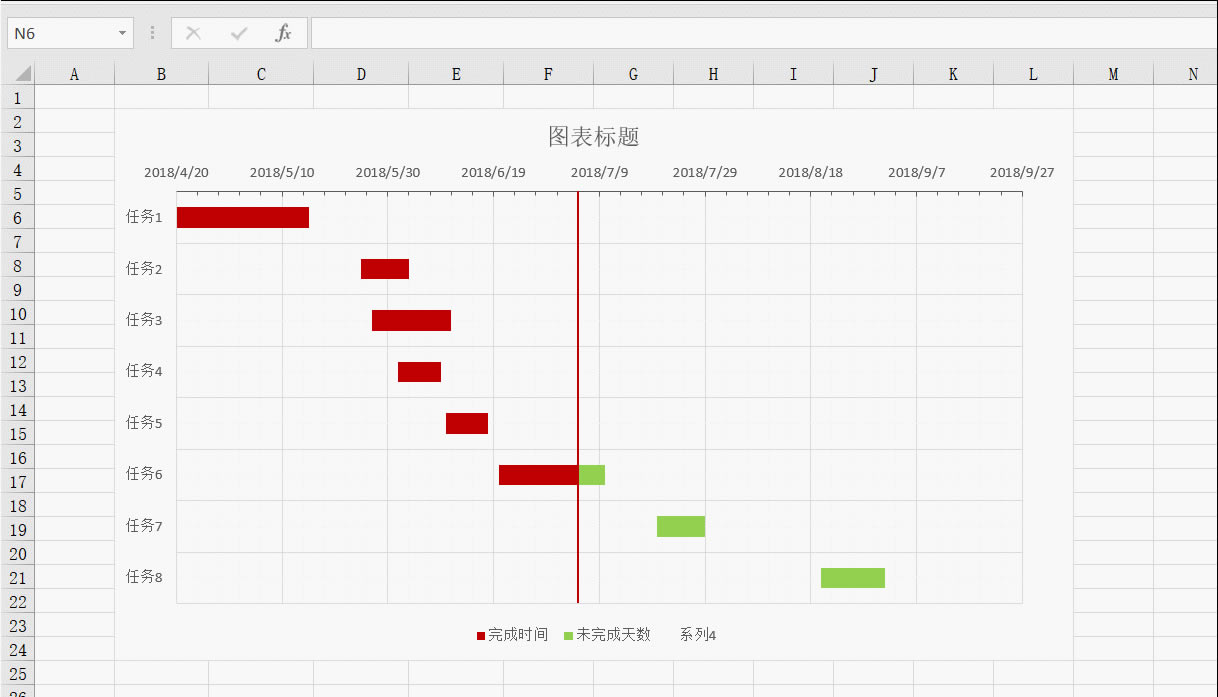
Task: Select column B header
Action: (161, 74)
